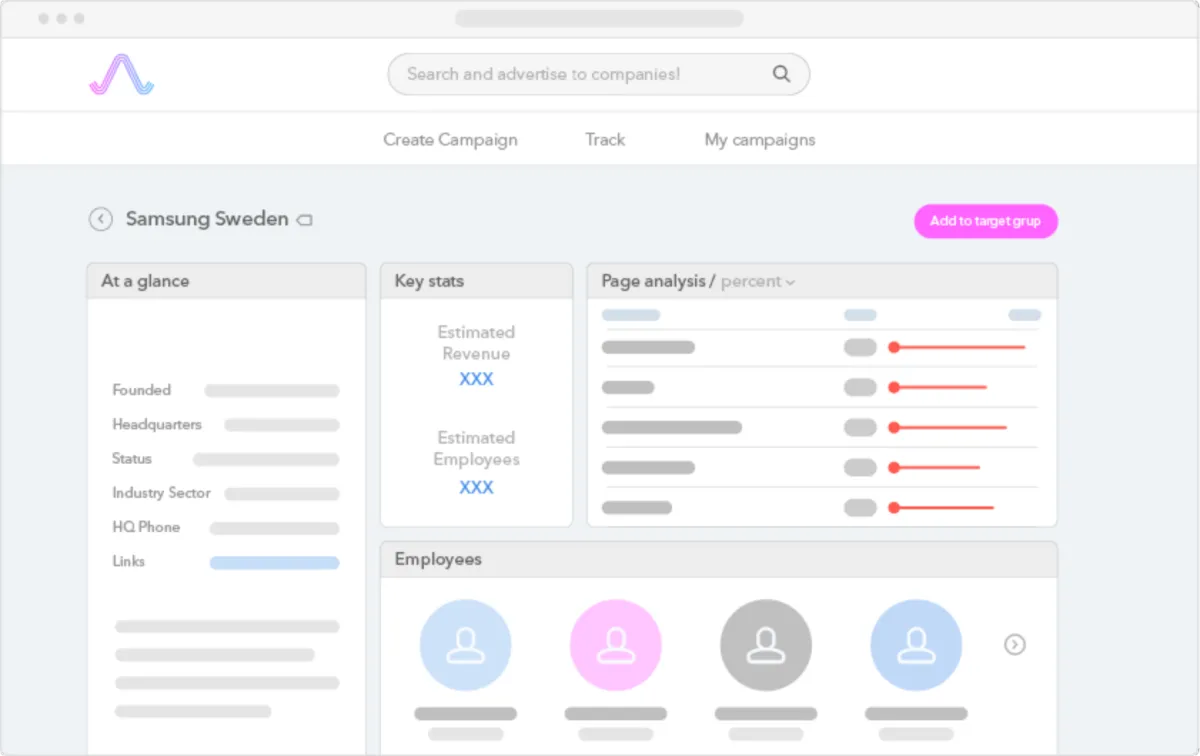Screen dimensions: 1200x756
Task: Click the blue Links placeholder
Action: [x=274, y=563]
